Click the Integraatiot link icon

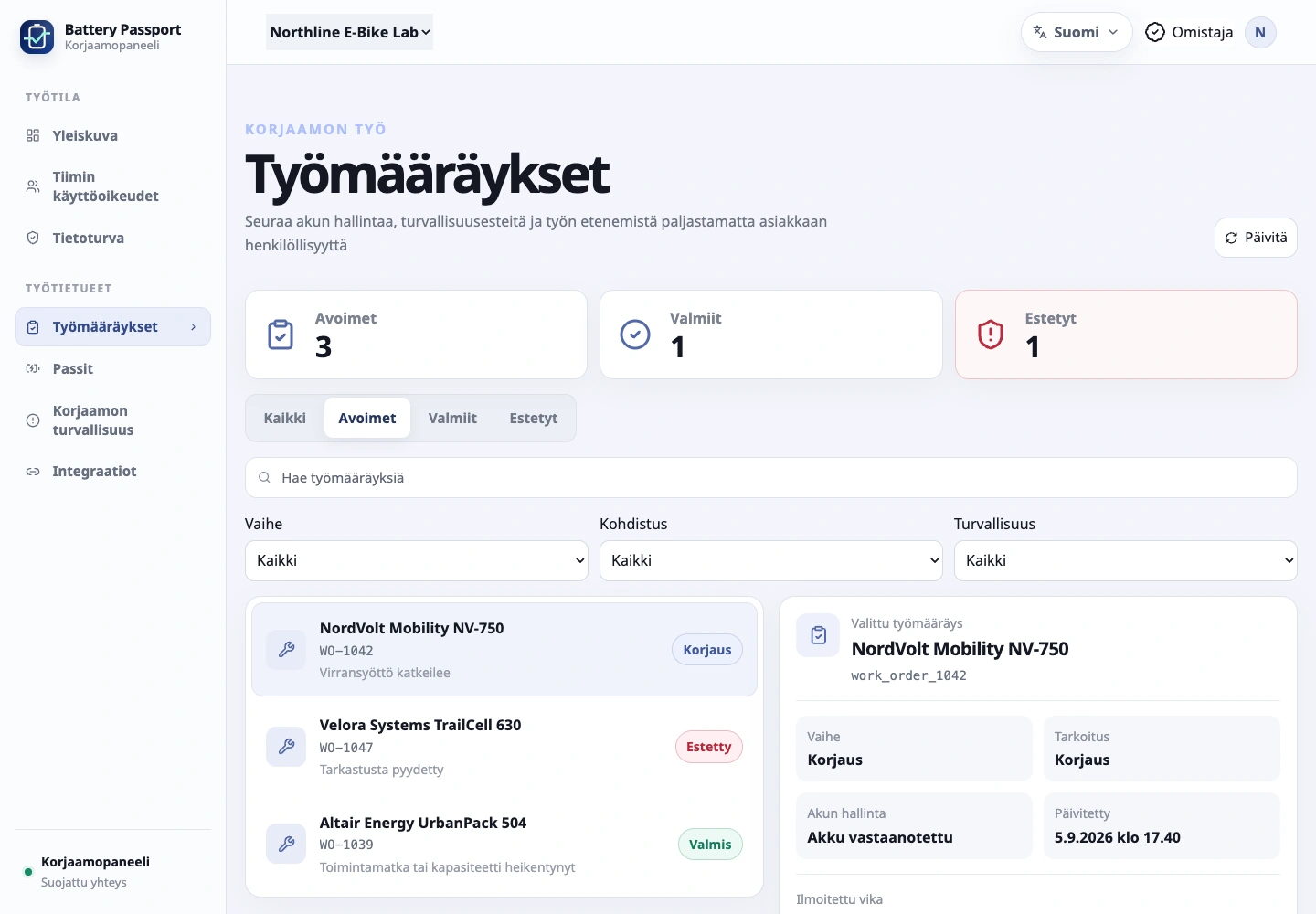click(33, 472)
